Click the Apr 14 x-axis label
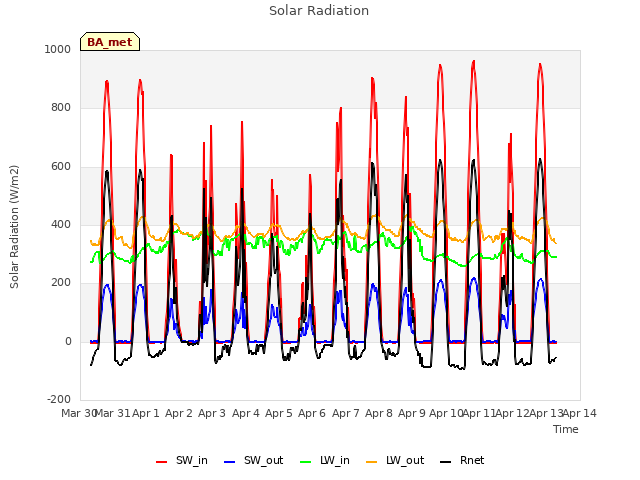 pyautogui.click(x=580, y=413)
